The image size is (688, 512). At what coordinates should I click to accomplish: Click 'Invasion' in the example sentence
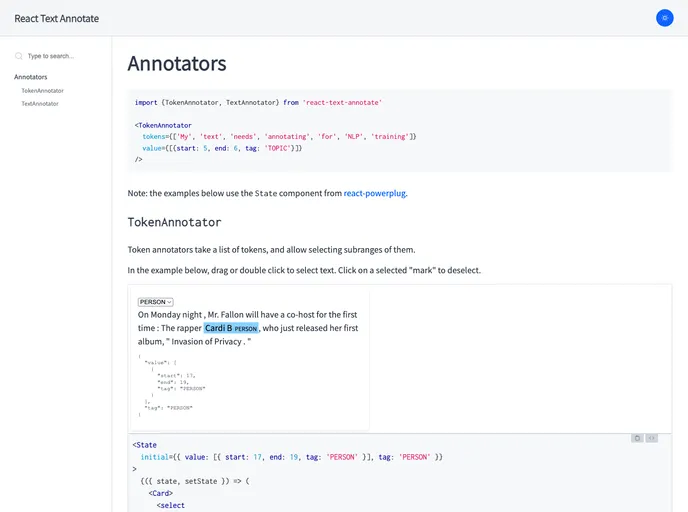click(187, 341)
